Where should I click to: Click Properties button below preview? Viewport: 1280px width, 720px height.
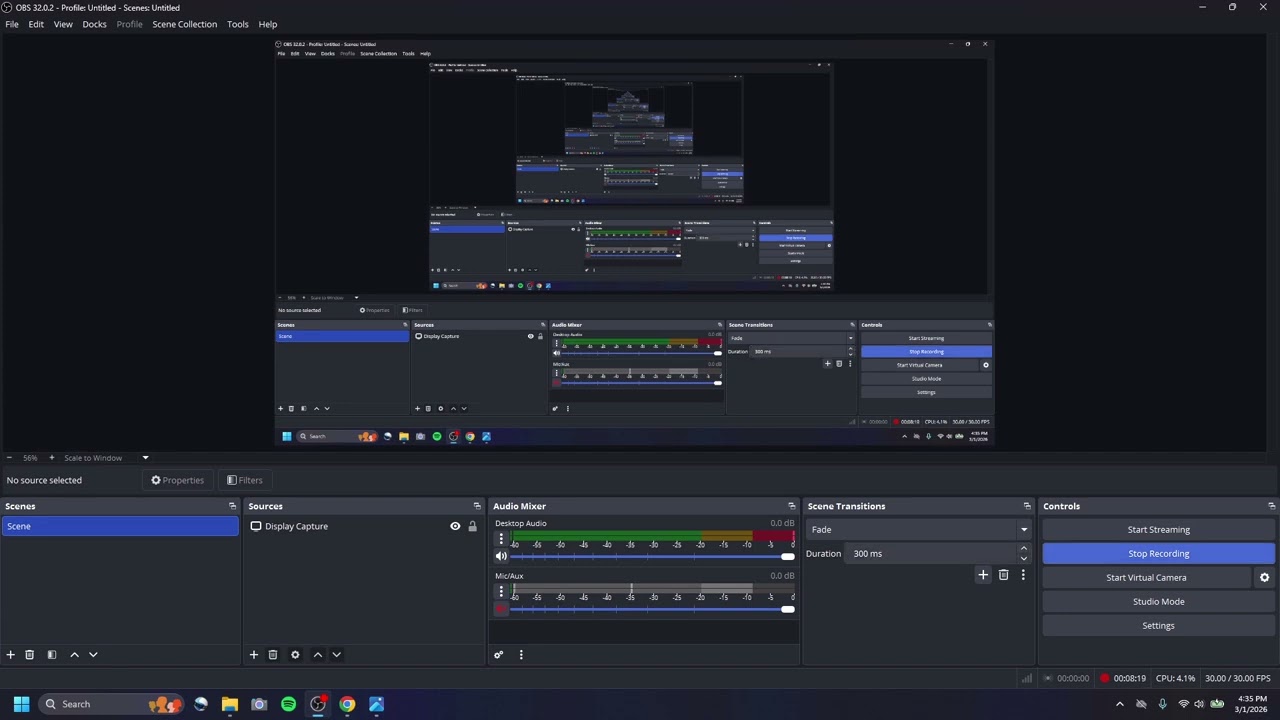tap(178, 480)
